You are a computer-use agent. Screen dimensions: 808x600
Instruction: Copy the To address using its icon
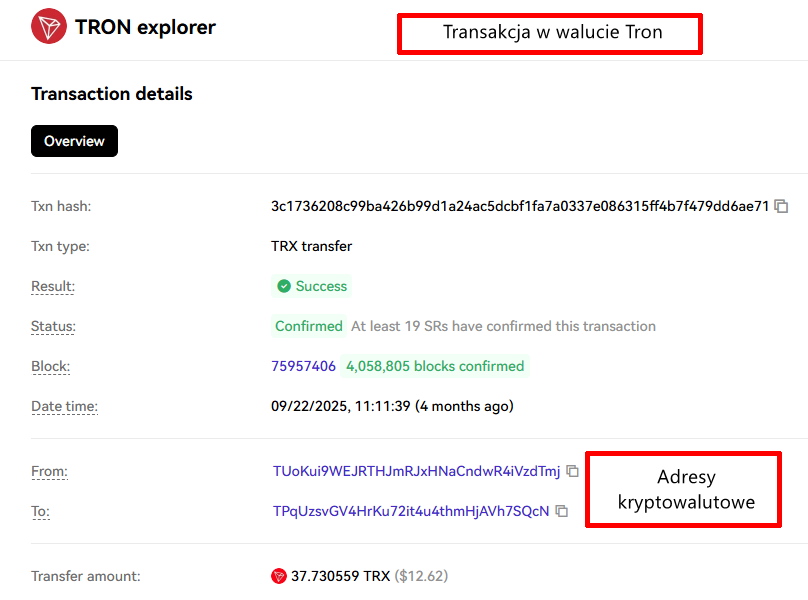coord(562,511)
